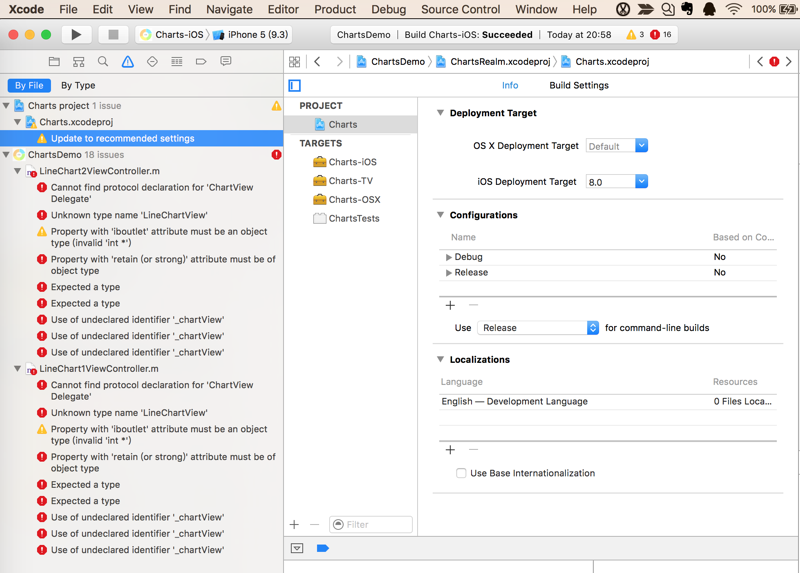The width and height of the screenshot is (800, 573).
Task: Open the Evernote menu bar icon
Action: click(x=688, y=9)
